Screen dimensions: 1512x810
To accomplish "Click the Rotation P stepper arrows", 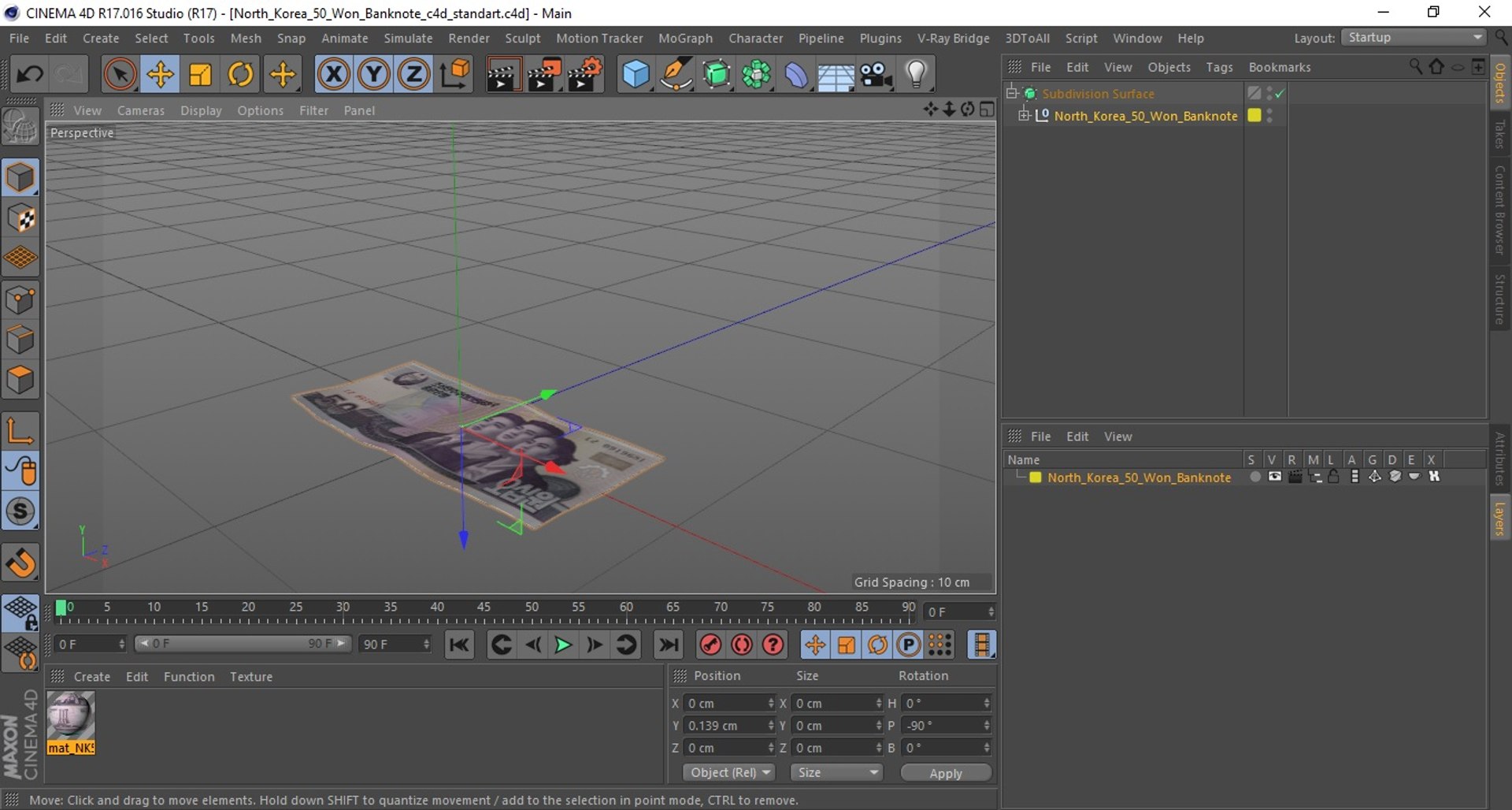I will 987,725.
